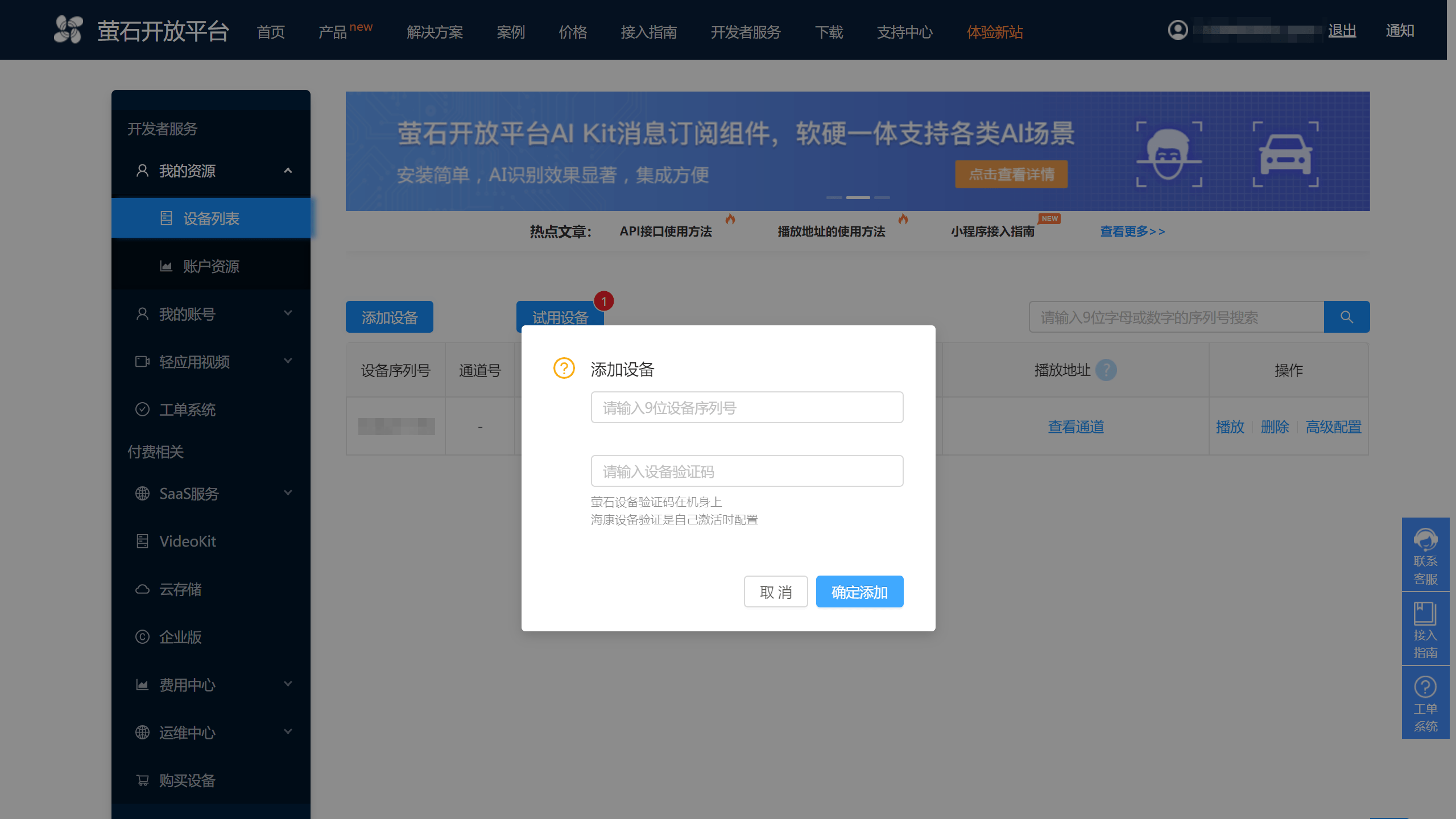Open the 设备列表 sidebar icon

click(x=166, y=218)
